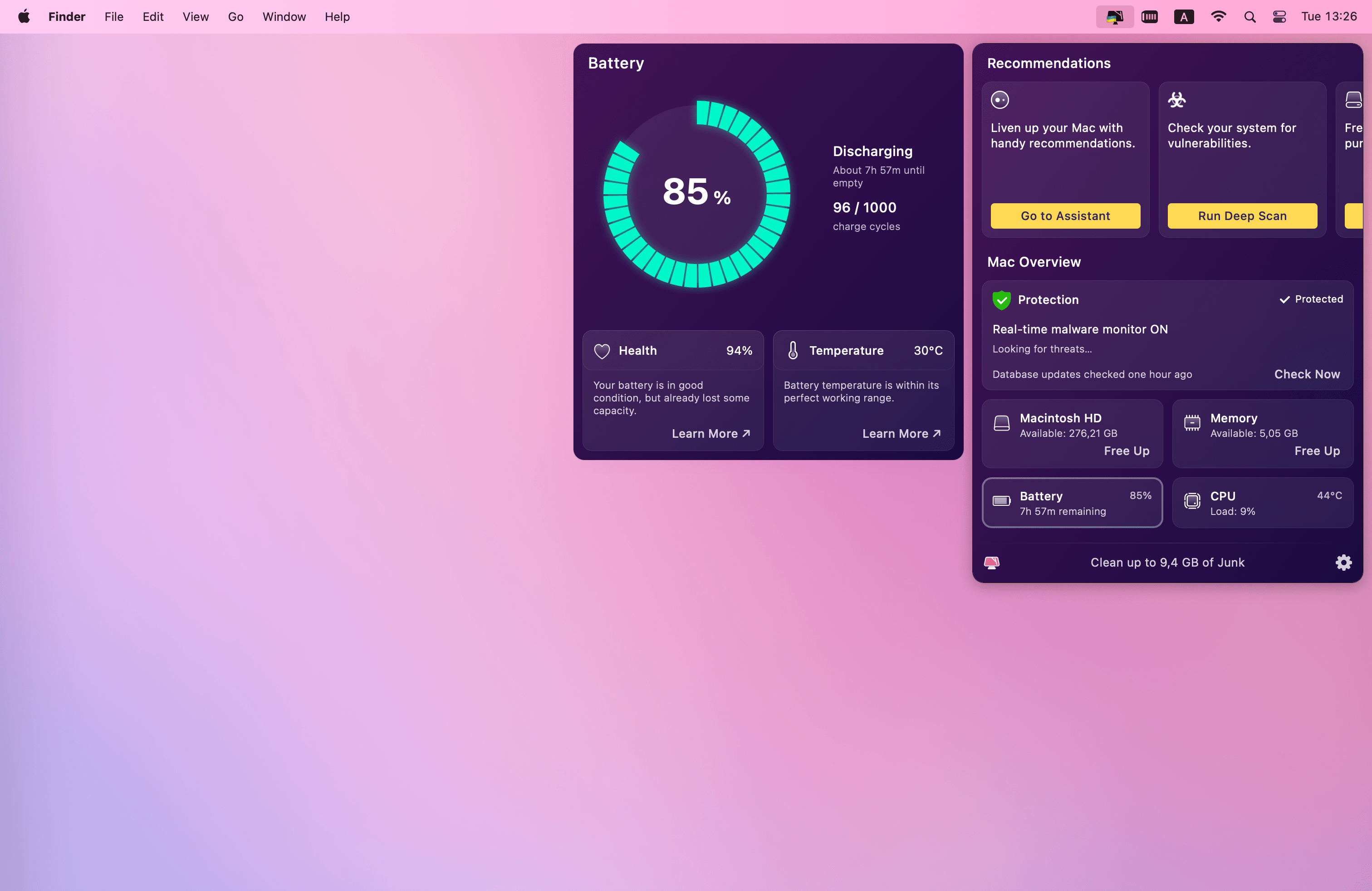Viewport: 1372px width, 891px height.
Task: Click the biohazard vulnerabilities icon
Action: click(1176, 100)
